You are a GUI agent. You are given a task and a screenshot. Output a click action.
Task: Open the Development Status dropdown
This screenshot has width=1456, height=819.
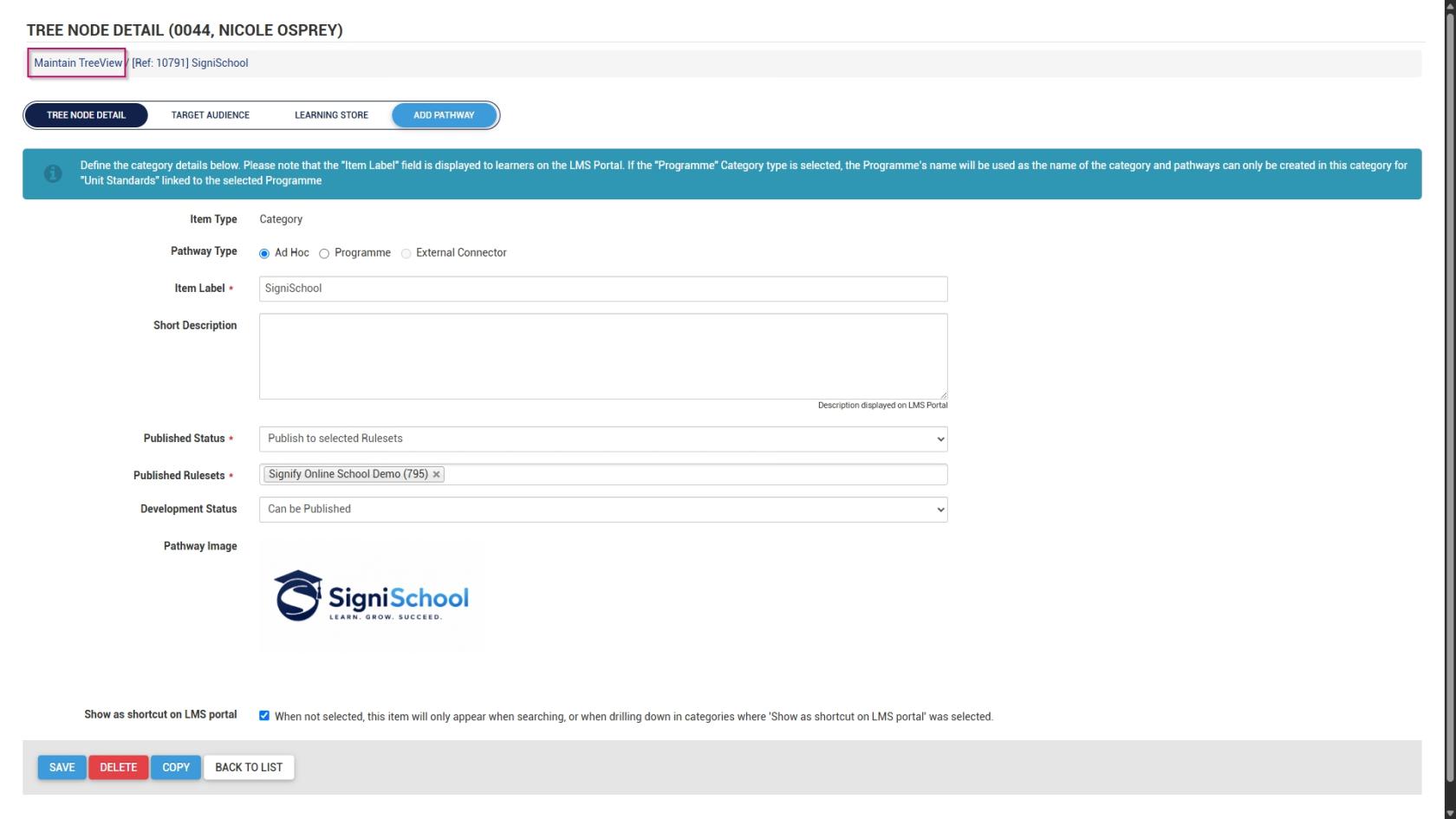coord(603,510)
